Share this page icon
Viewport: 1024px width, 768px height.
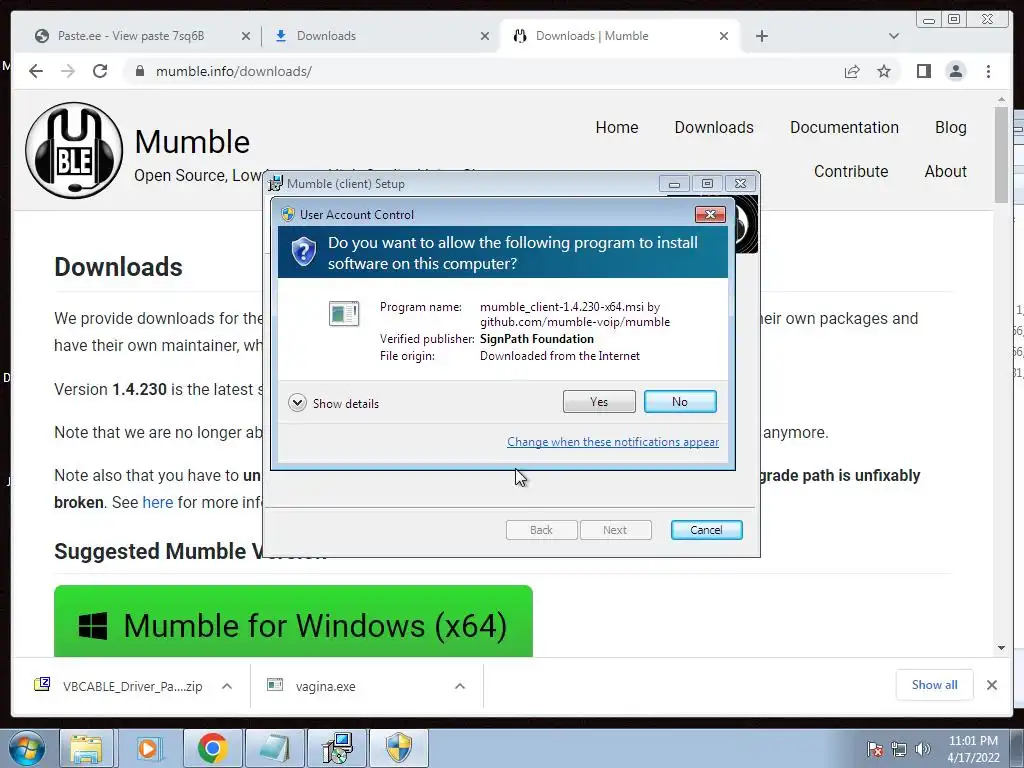(852, 71)
